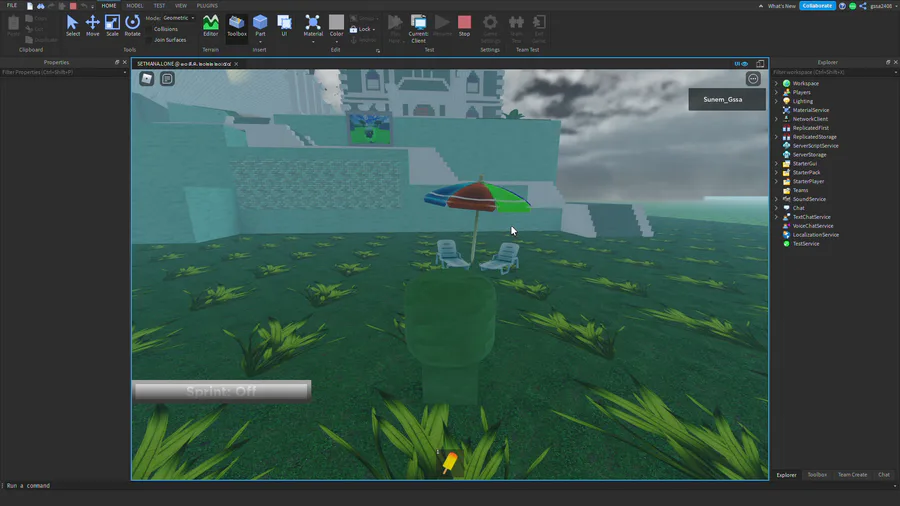
Task: Expand the Players node
Action: (x=777, y=92)
